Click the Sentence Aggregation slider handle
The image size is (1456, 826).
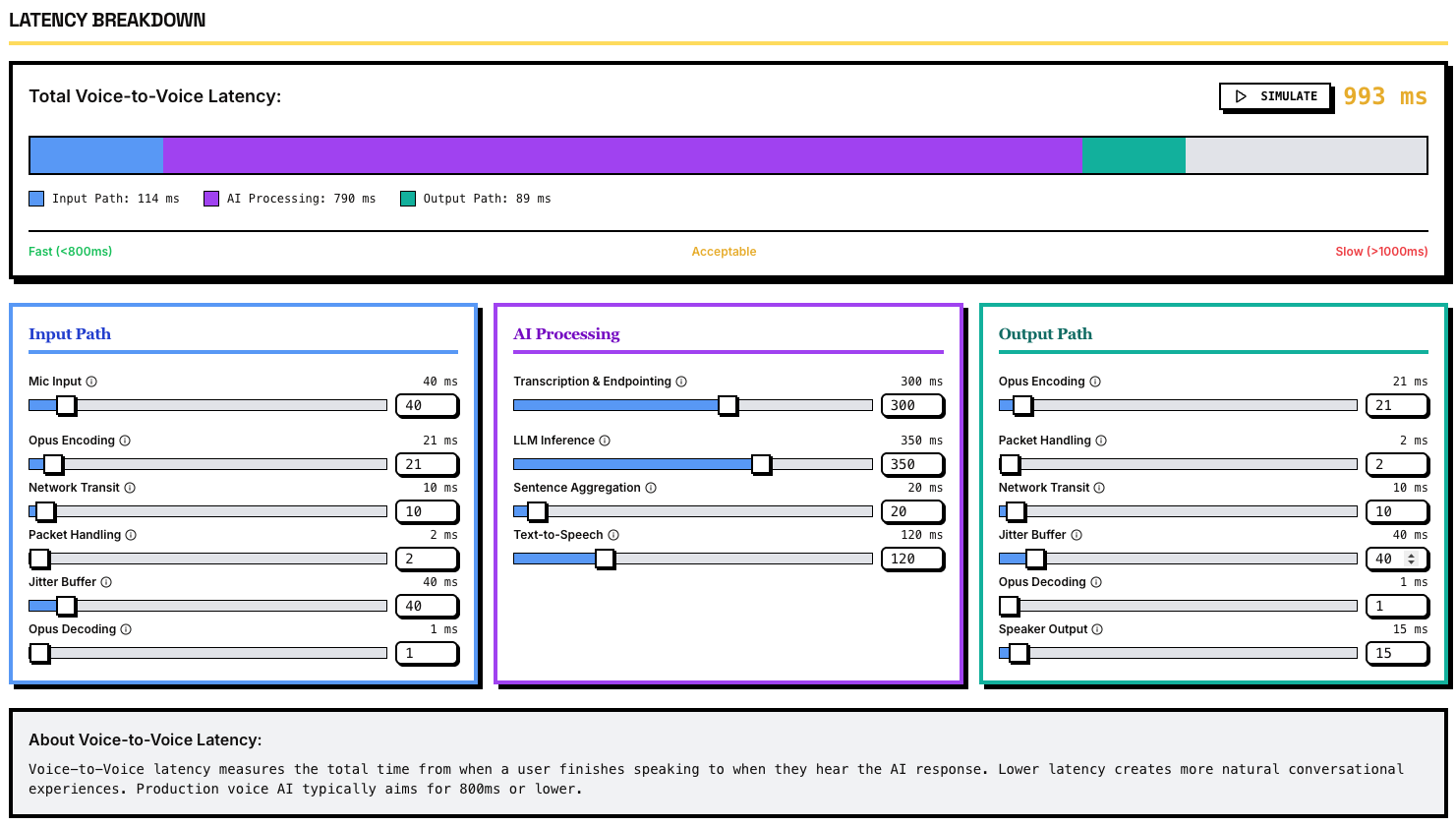pos(537,511)
